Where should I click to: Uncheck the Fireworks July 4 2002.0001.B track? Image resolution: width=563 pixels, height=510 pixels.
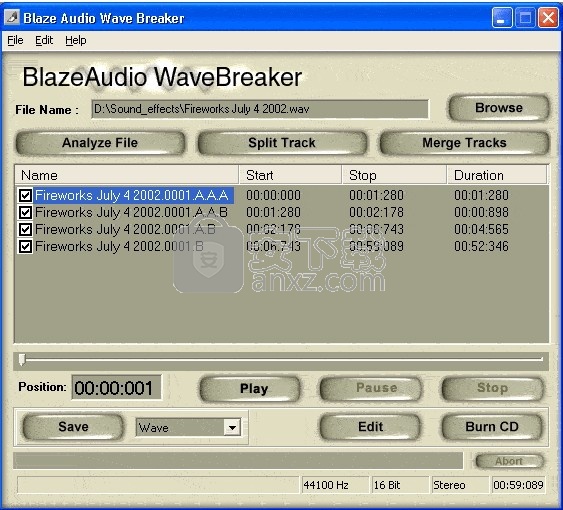pyautogui.click(x=25, y=247)
